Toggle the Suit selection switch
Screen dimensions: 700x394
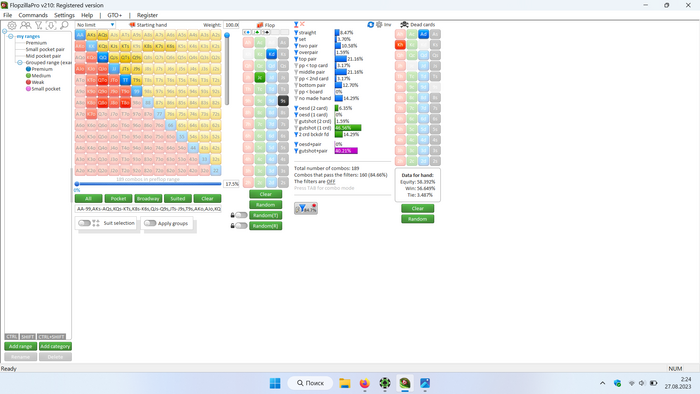tap(84, 223)
